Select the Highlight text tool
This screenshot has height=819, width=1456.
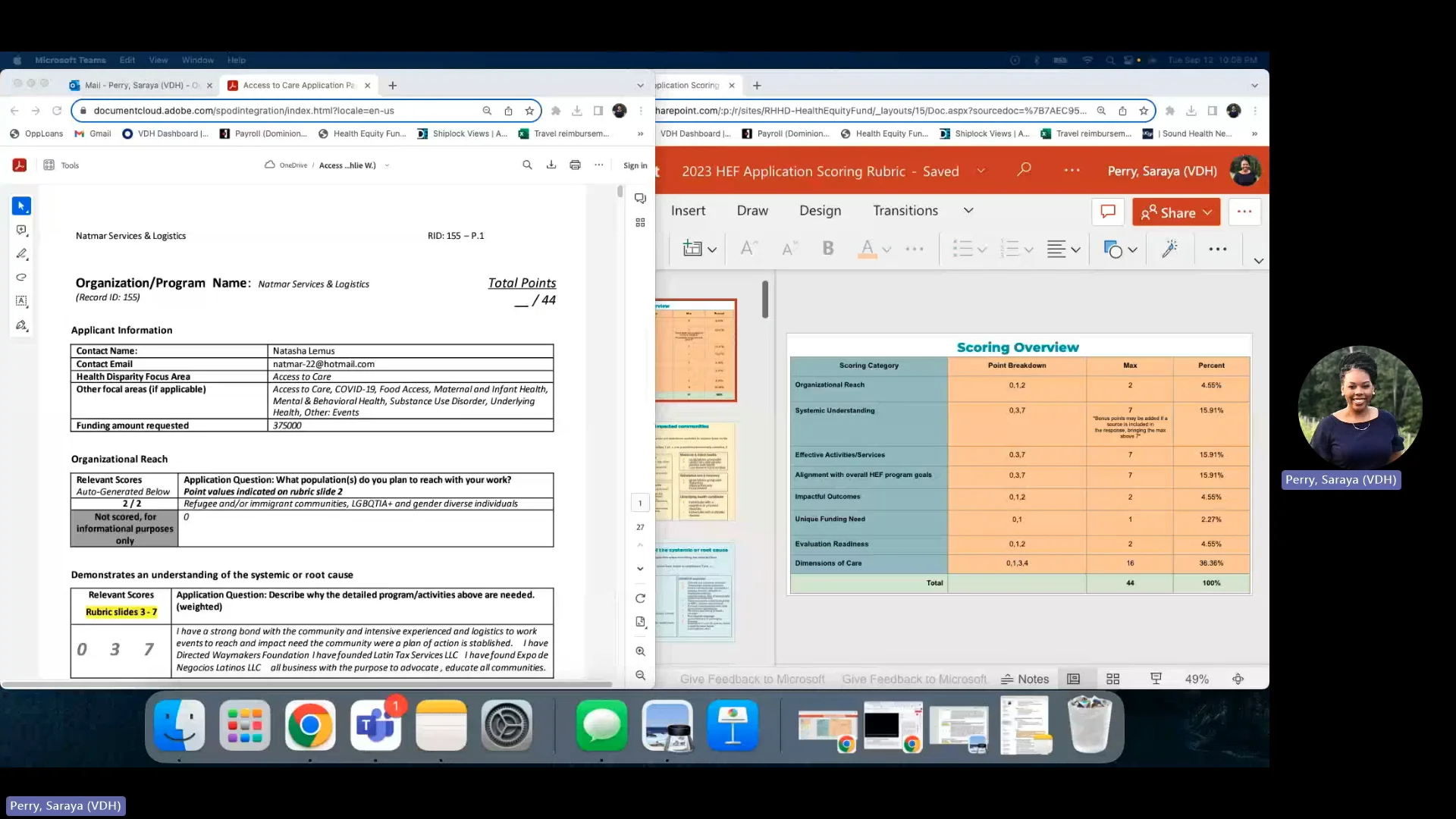click(21, 254)
